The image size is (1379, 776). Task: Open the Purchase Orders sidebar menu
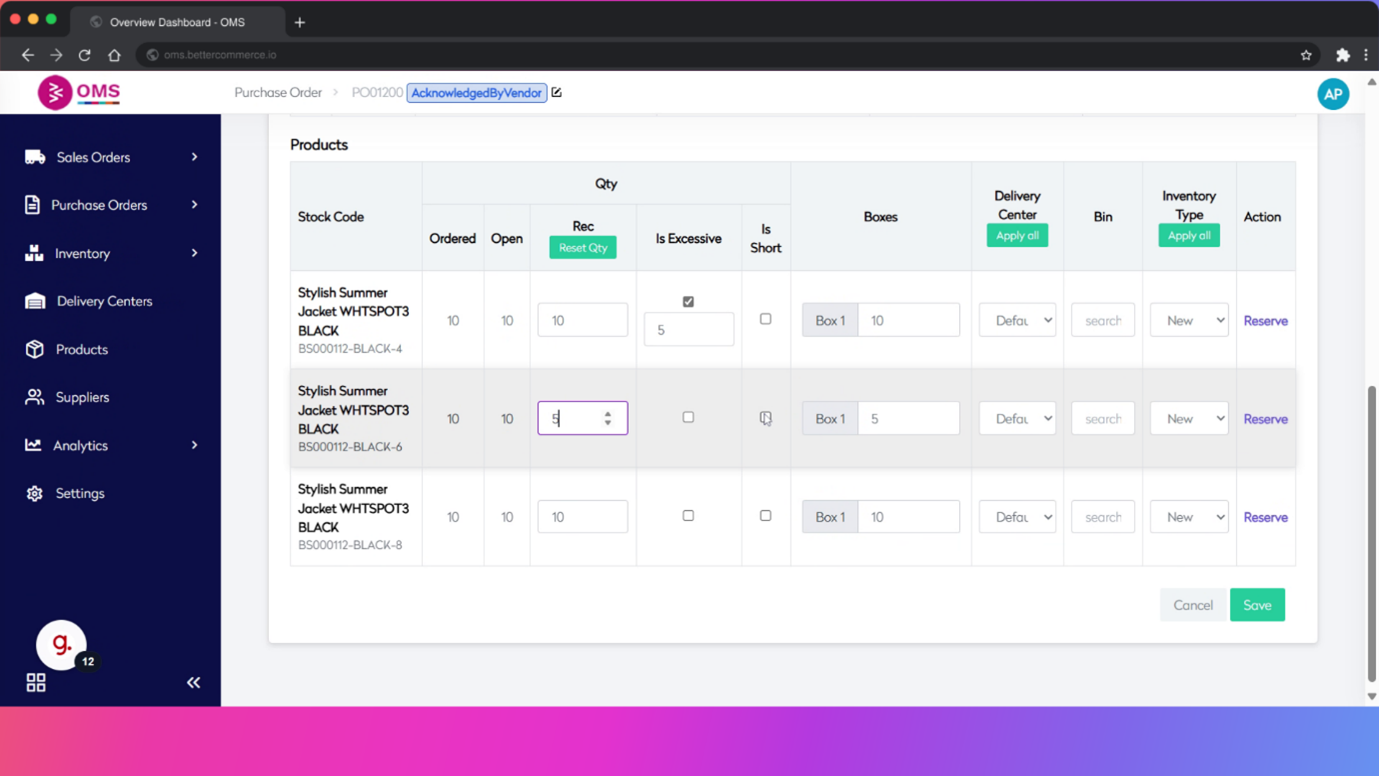[99, 205]
